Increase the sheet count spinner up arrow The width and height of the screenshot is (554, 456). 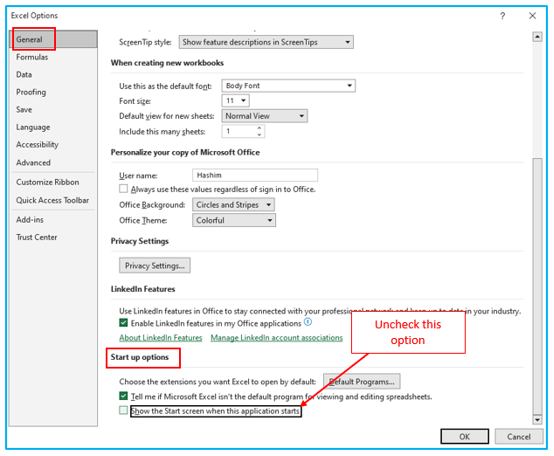[259, 128]
